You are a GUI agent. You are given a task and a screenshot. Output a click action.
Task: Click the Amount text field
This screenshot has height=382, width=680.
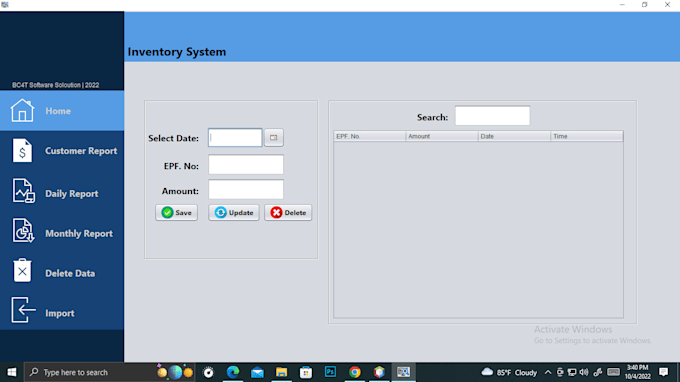pos(246,190)
